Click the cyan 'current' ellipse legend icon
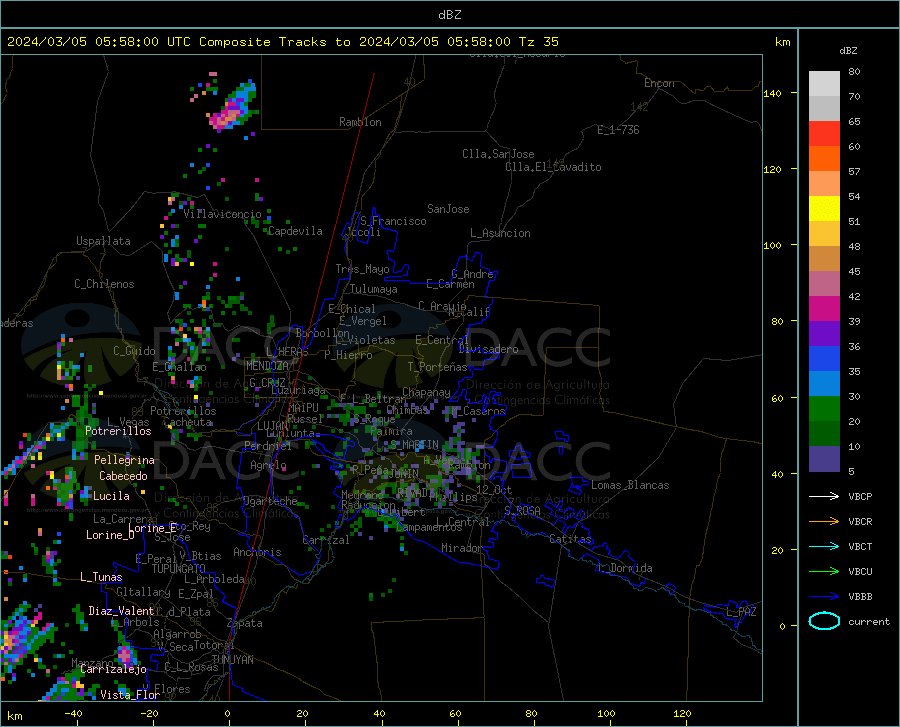Screen dimensions: 900x727 (824, 621)
